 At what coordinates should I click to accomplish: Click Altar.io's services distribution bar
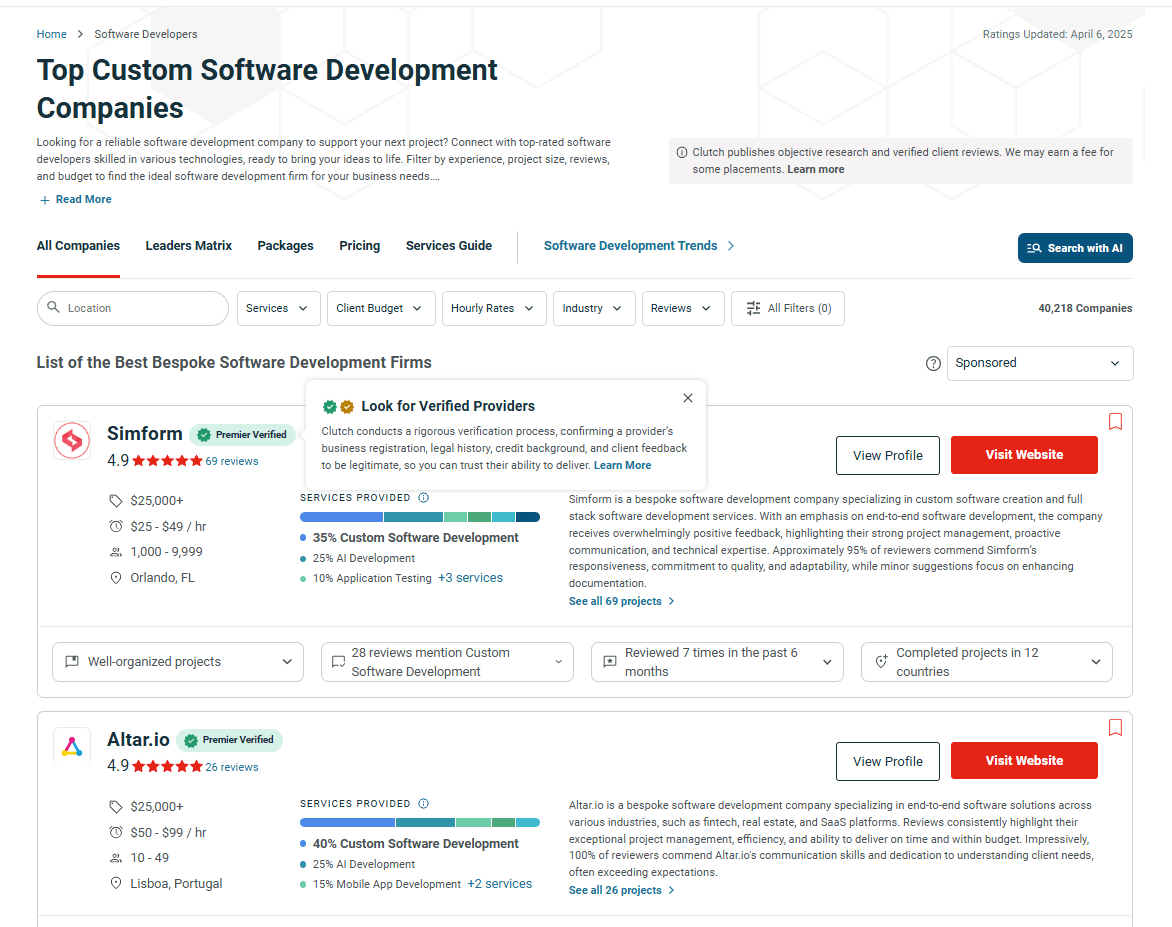click(419, 822)
